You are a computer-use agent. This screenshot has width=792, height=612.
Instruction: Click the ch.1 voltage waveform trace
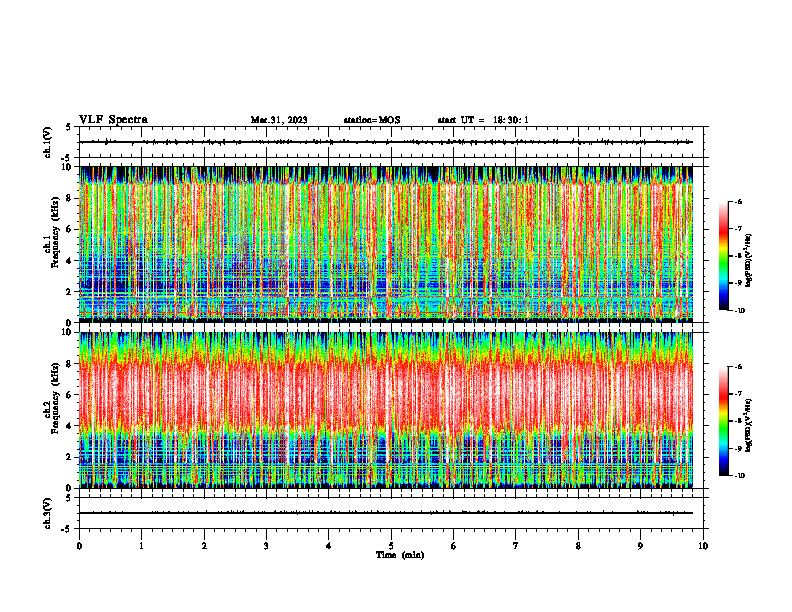(x=386, y=142)
